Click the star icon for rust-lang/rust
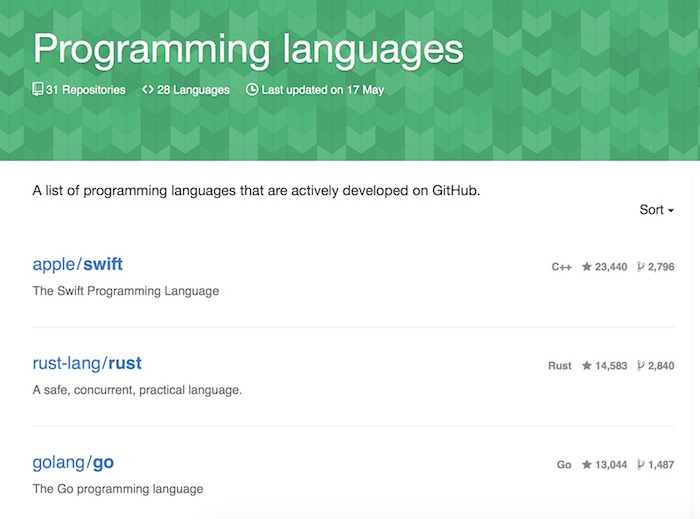Image resolution: width=700 pixels, height=519 pixels. (x=587, y=366)
